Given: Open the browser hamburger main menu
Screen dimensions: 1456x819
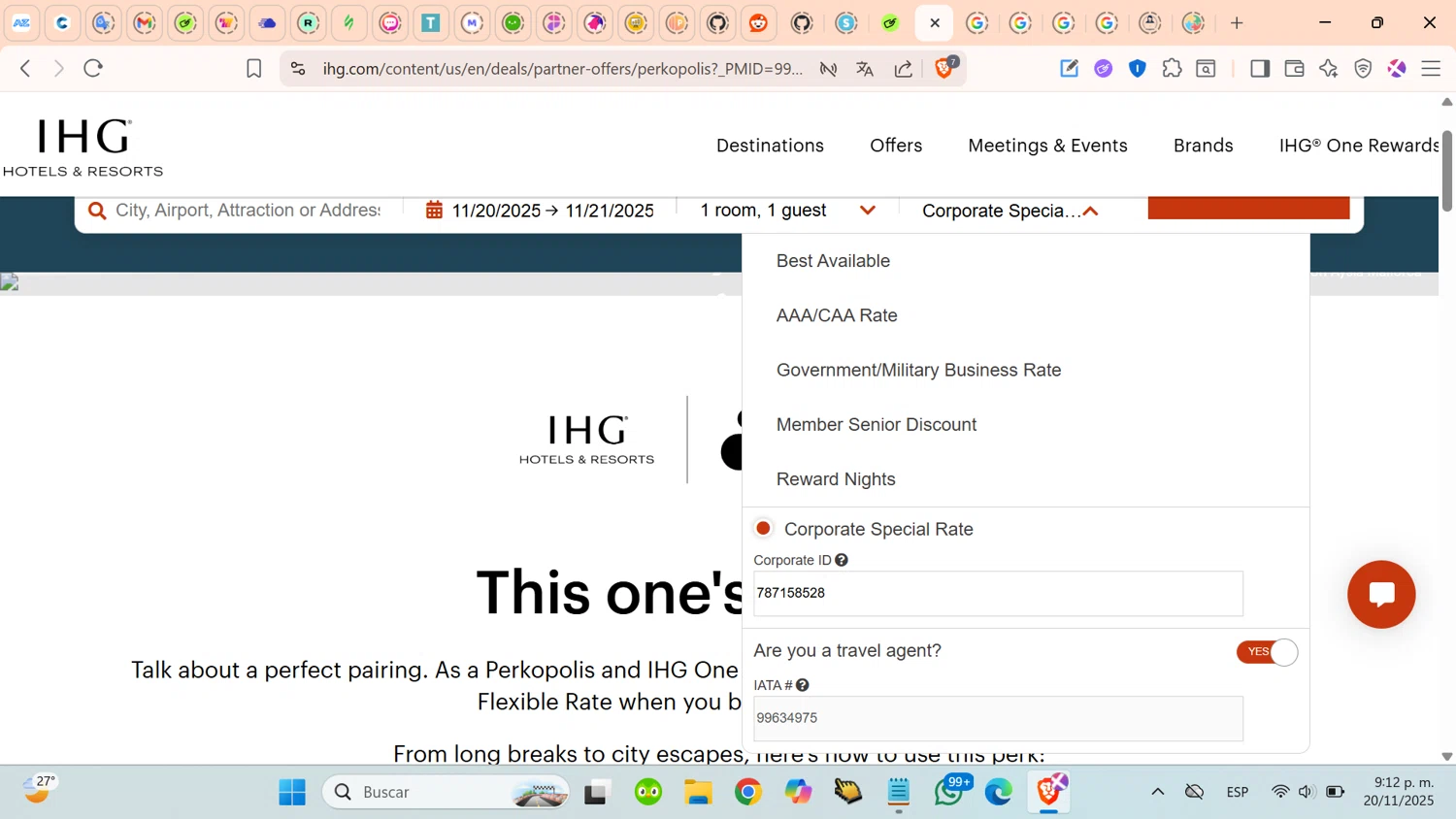Looking at the screenshot, I should tap(1431, 68).
